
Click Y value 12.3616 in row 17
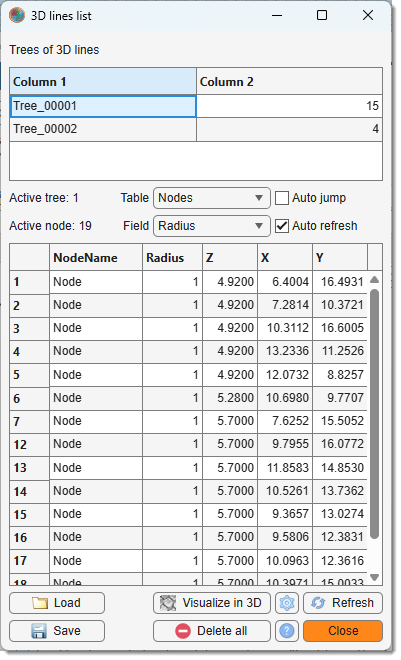(340, 561)
